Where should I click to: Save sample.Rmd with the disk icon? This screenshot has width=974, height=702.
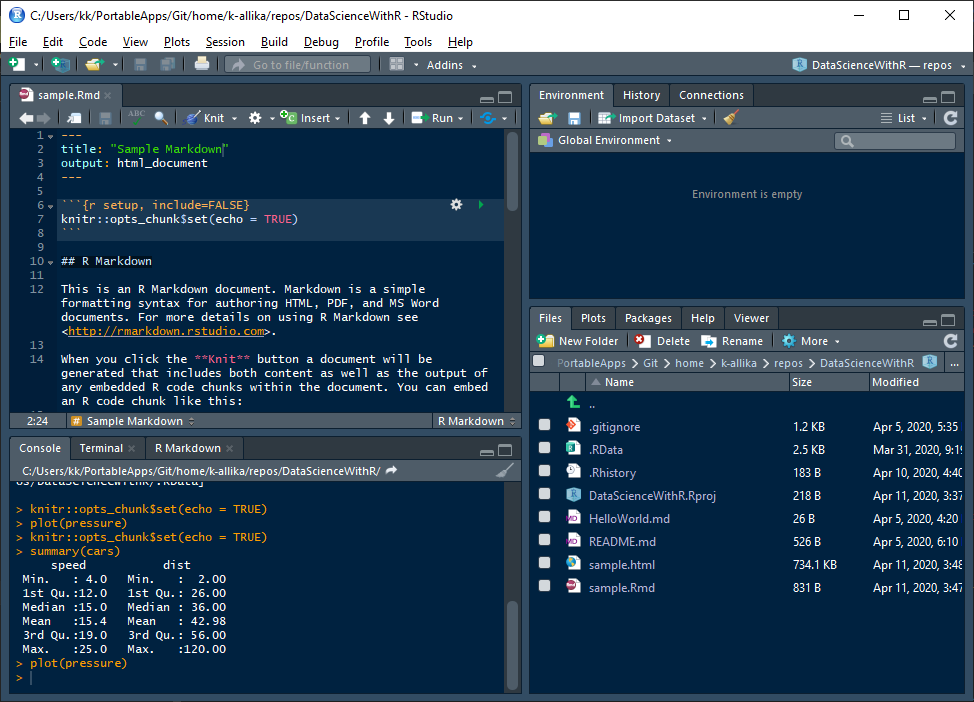[104, 117]
